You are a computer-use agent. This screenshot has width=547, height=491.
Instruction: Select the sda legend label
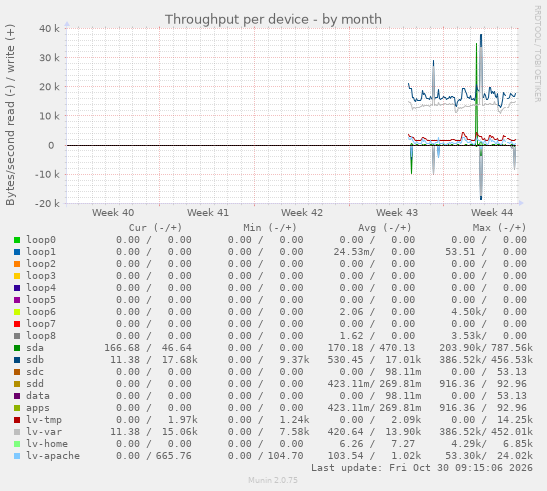point(35,348)
